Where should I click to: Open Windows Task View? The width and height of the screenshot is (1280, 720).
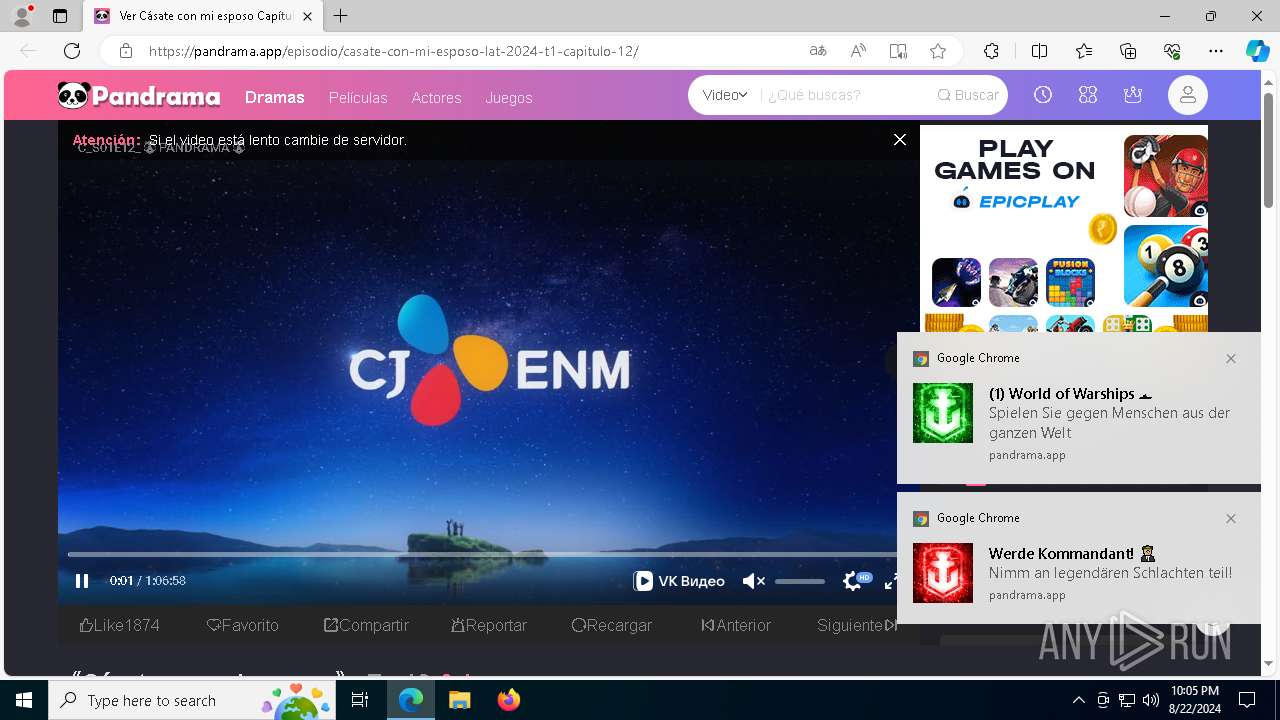[360, 700]
